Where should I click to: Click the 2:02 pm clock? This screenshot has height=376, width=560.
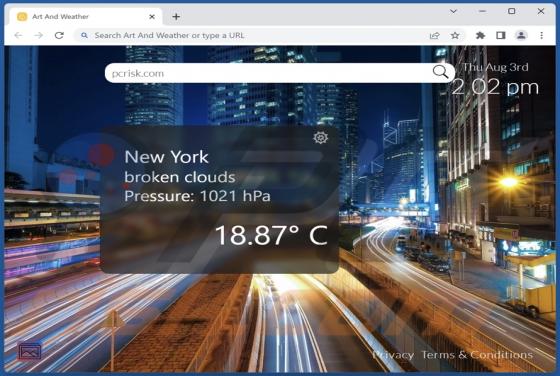495,87
